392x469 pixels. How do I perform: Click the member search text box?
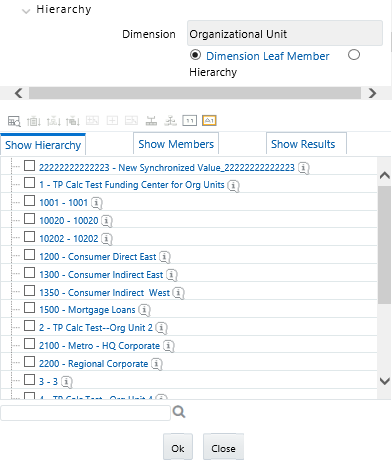click(86, 413)
